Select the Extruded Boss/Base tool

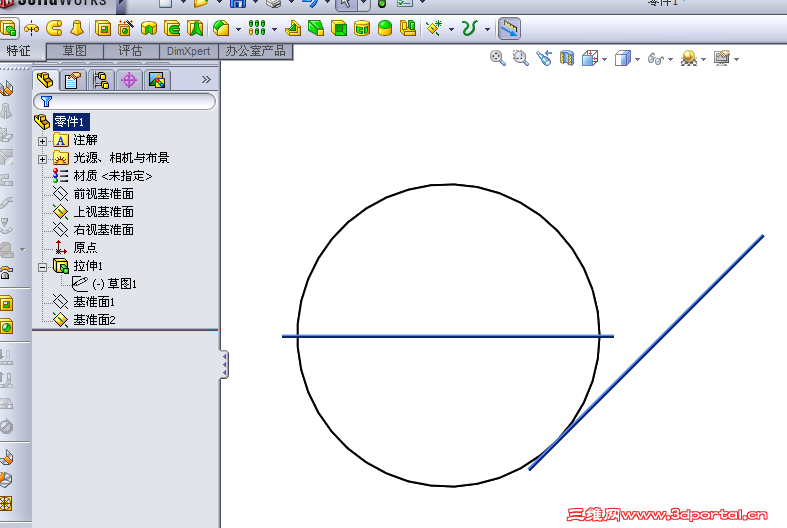(9, 28)
